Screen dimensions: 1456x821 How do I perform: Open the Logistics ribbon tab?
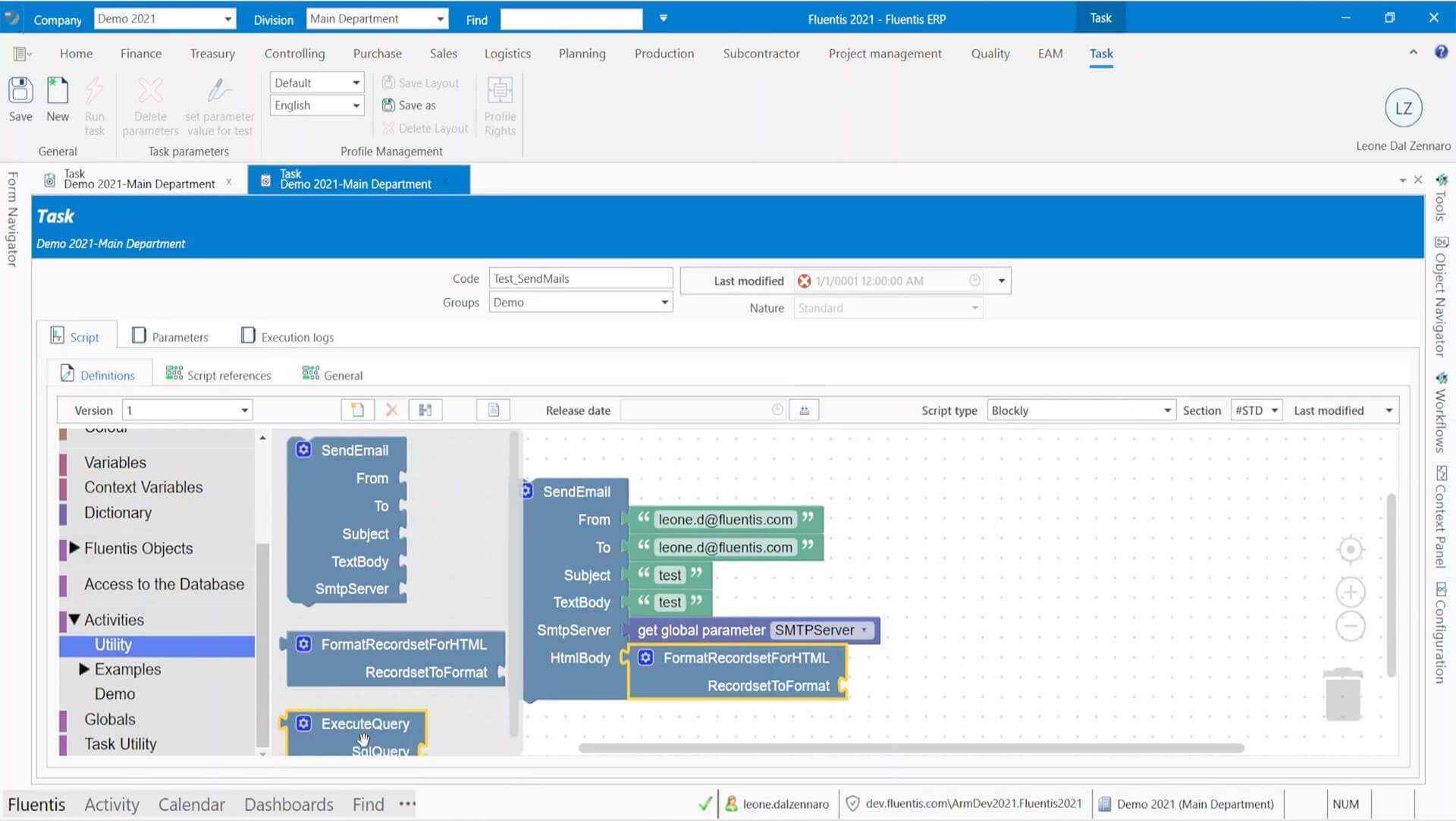(507, 53)
